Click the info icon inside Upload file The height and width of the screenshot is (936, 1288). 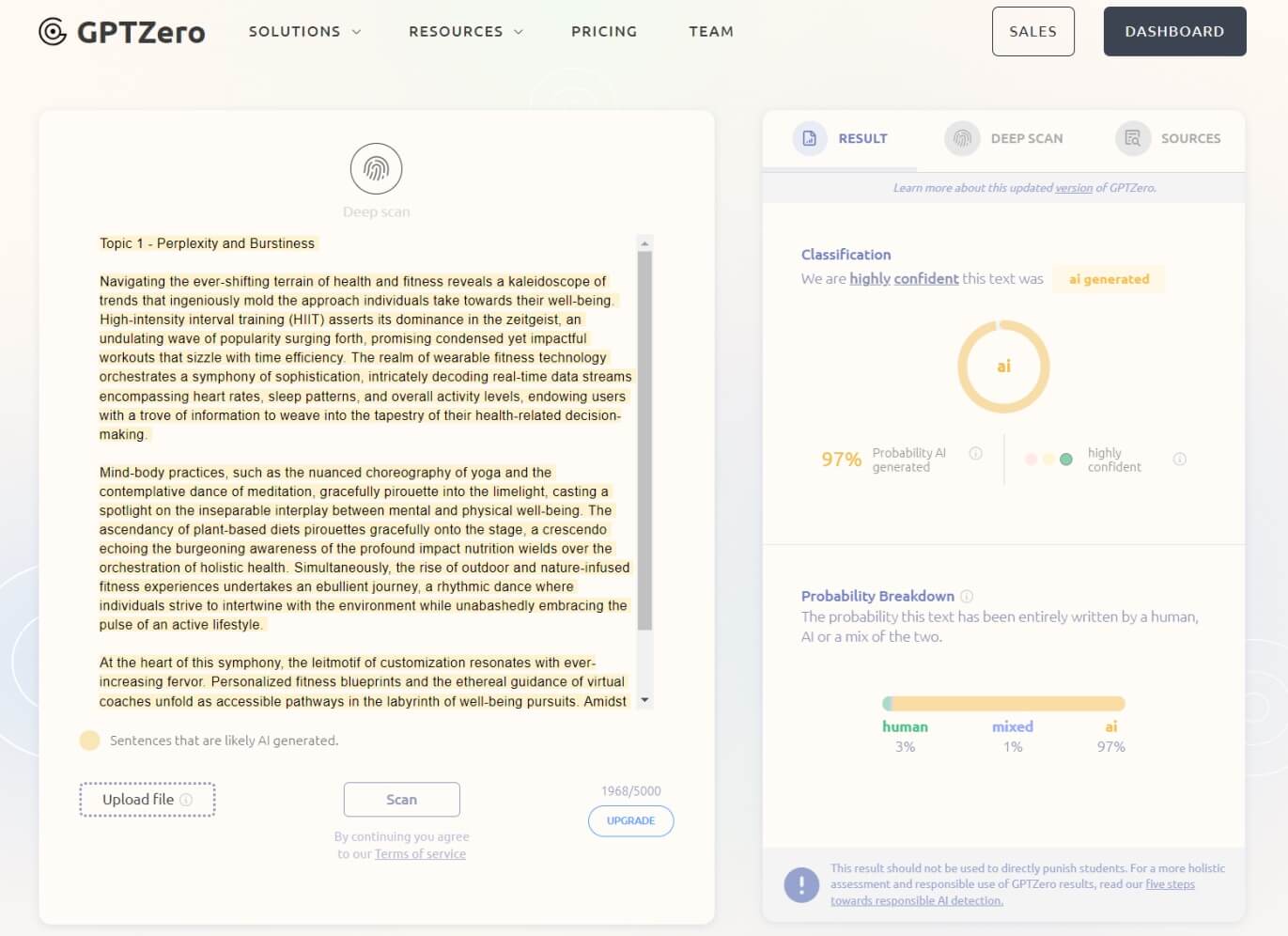click(x=186, y=800)
